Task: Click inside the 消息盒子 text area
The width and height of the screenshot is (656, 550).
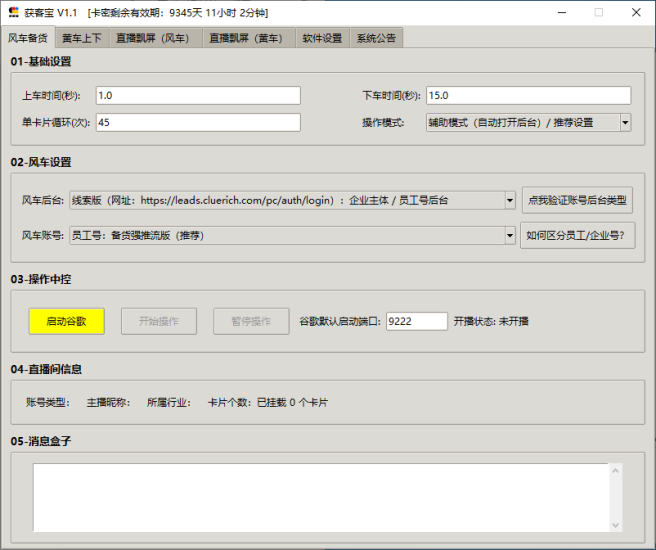Action: tap(321, 497)
